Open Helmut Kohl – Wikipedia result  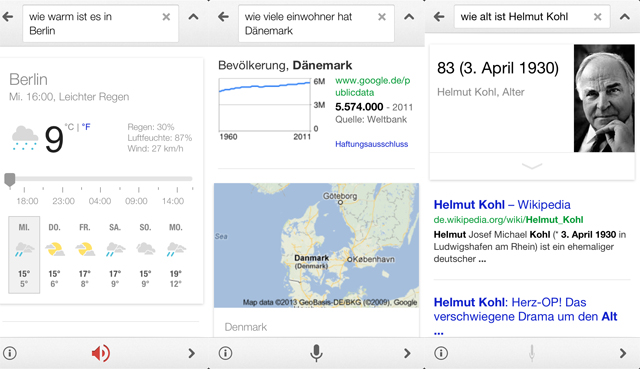tap(502, 205)
